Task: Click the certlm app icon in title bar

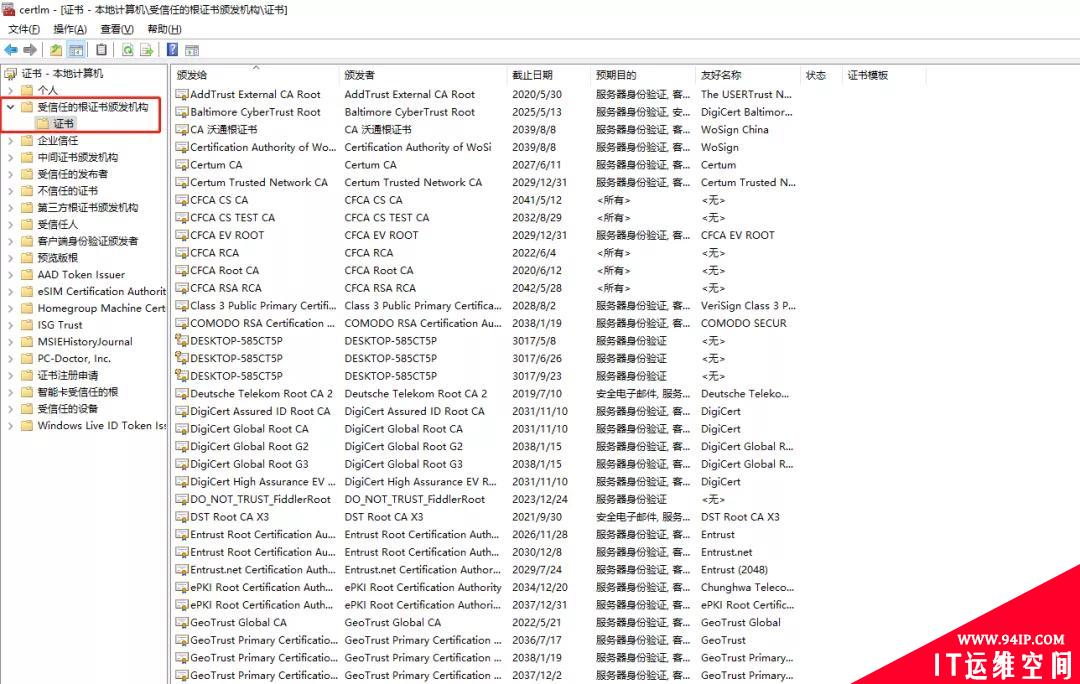Action: 8,9
